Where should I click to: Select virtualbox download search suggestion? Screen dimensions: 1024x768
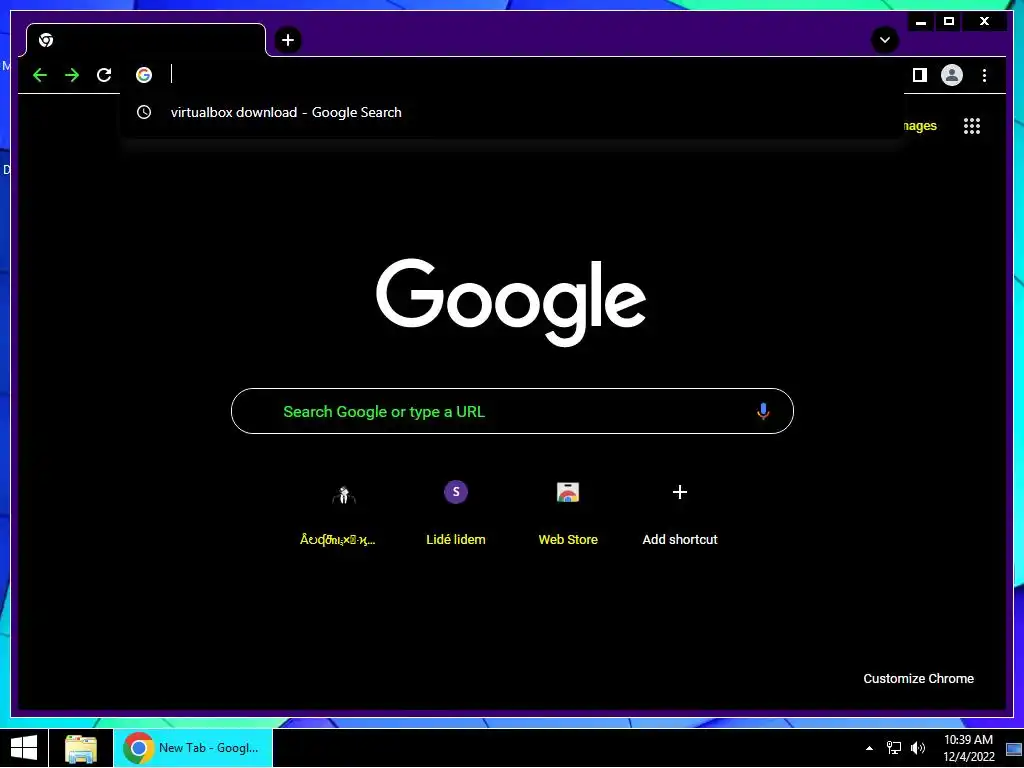click(x=512, y=112)
